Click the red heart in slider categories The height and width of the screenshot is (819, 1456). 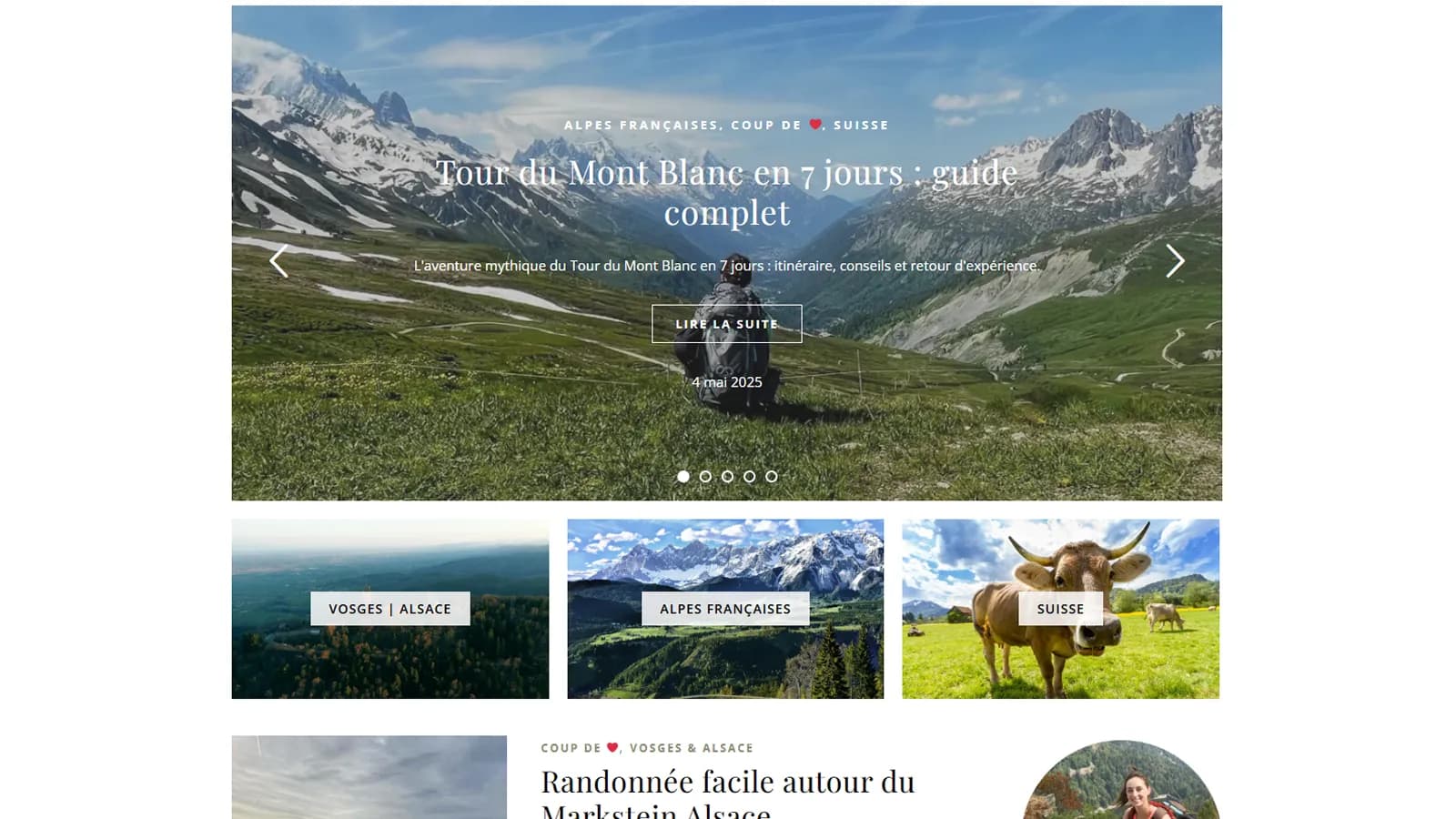coord(815,125)
